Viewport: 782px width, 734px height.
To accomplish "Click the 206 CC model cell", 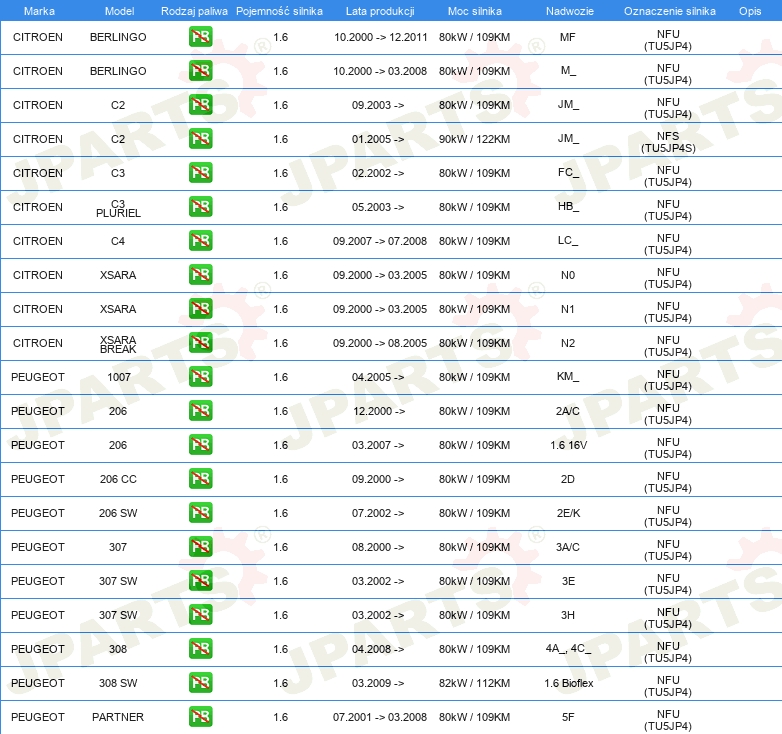I will pyautogui.click(x=118, y=479).
